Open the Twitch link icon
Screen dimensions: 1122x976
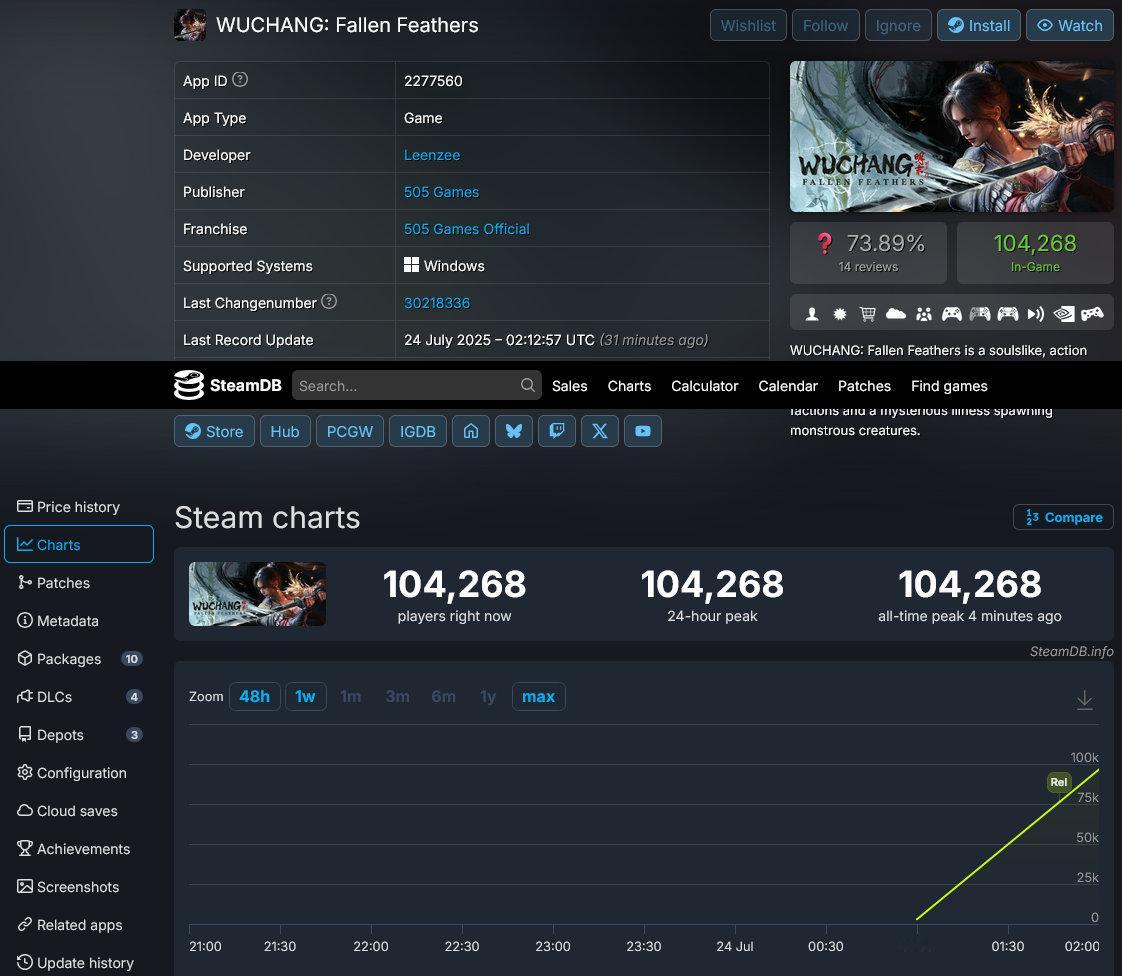pos(557,431)
